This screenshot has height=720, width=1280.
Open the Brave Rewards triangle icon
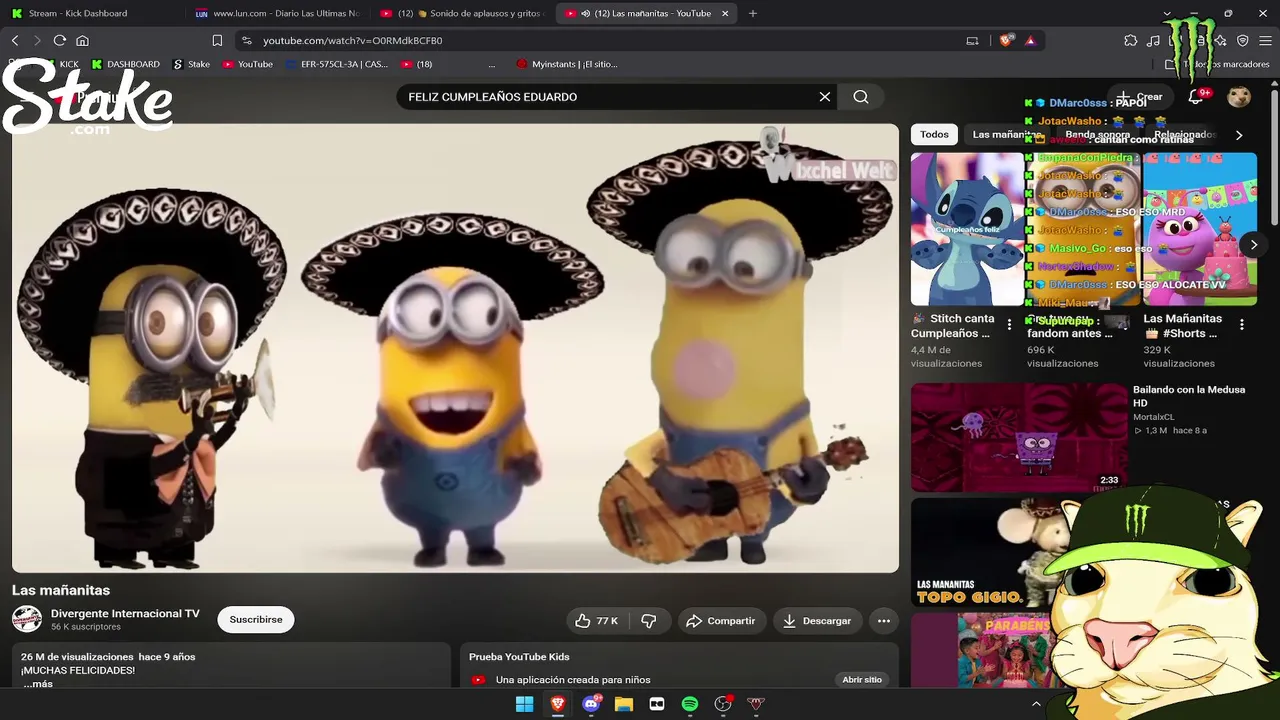[1030, 40]
